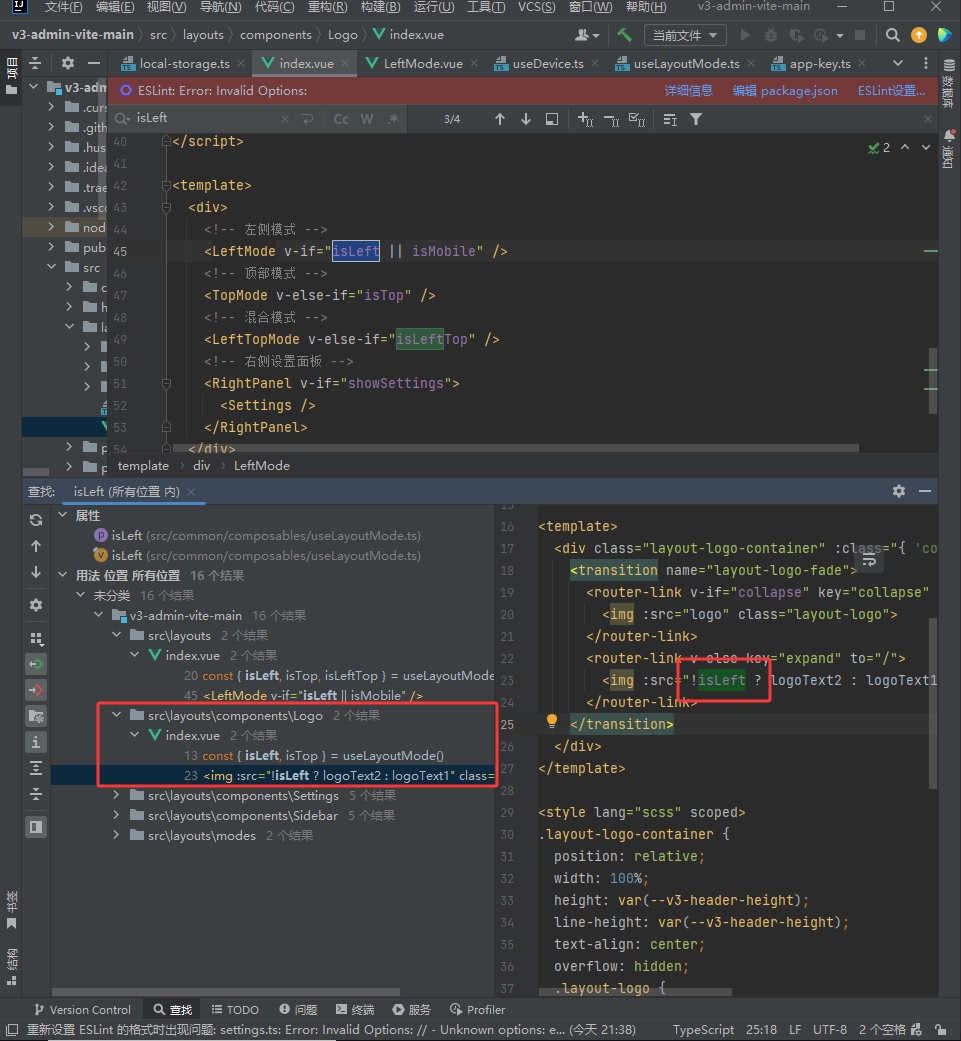The image size is (961, 1041).
Task: Click the Debug bug icon
Action: pos(771,35)
